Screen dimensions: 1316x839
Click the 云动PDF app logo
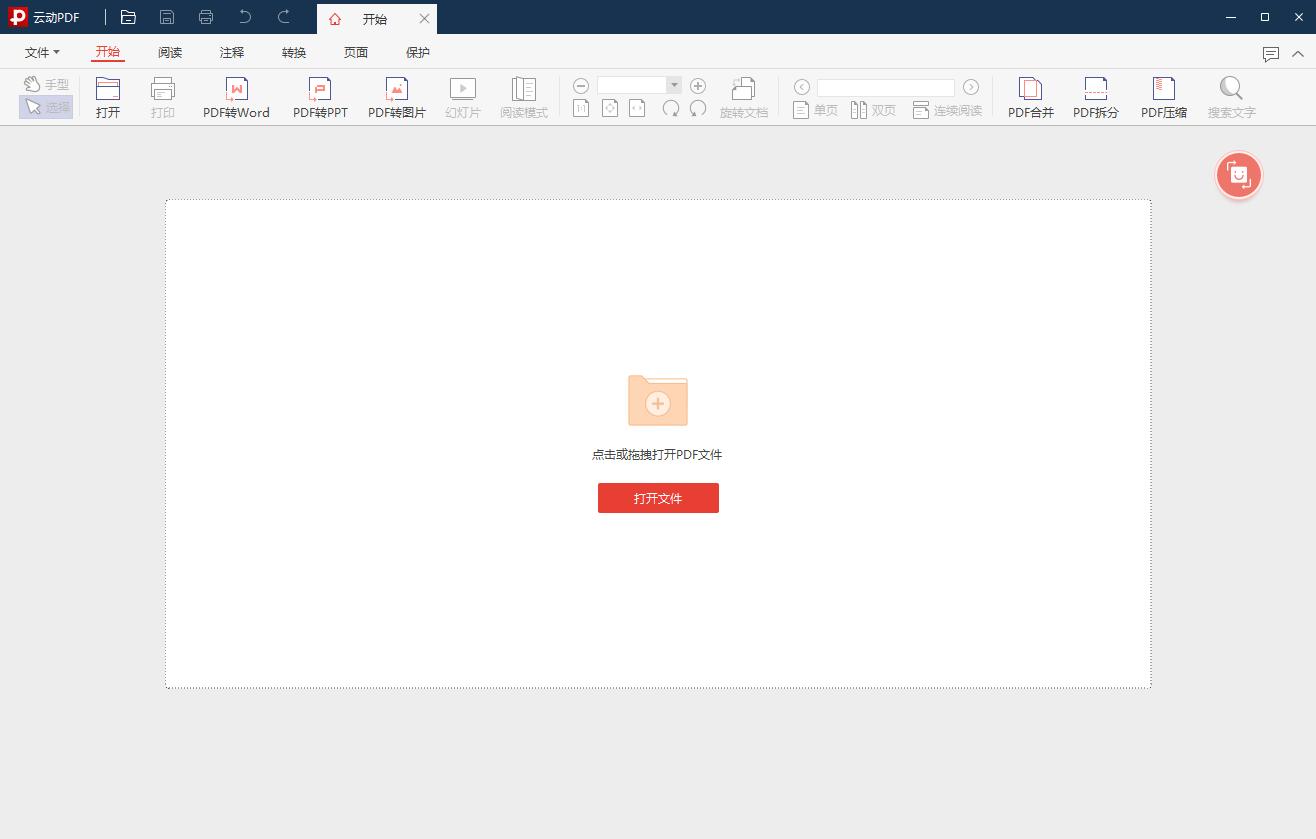pos(17,17)
